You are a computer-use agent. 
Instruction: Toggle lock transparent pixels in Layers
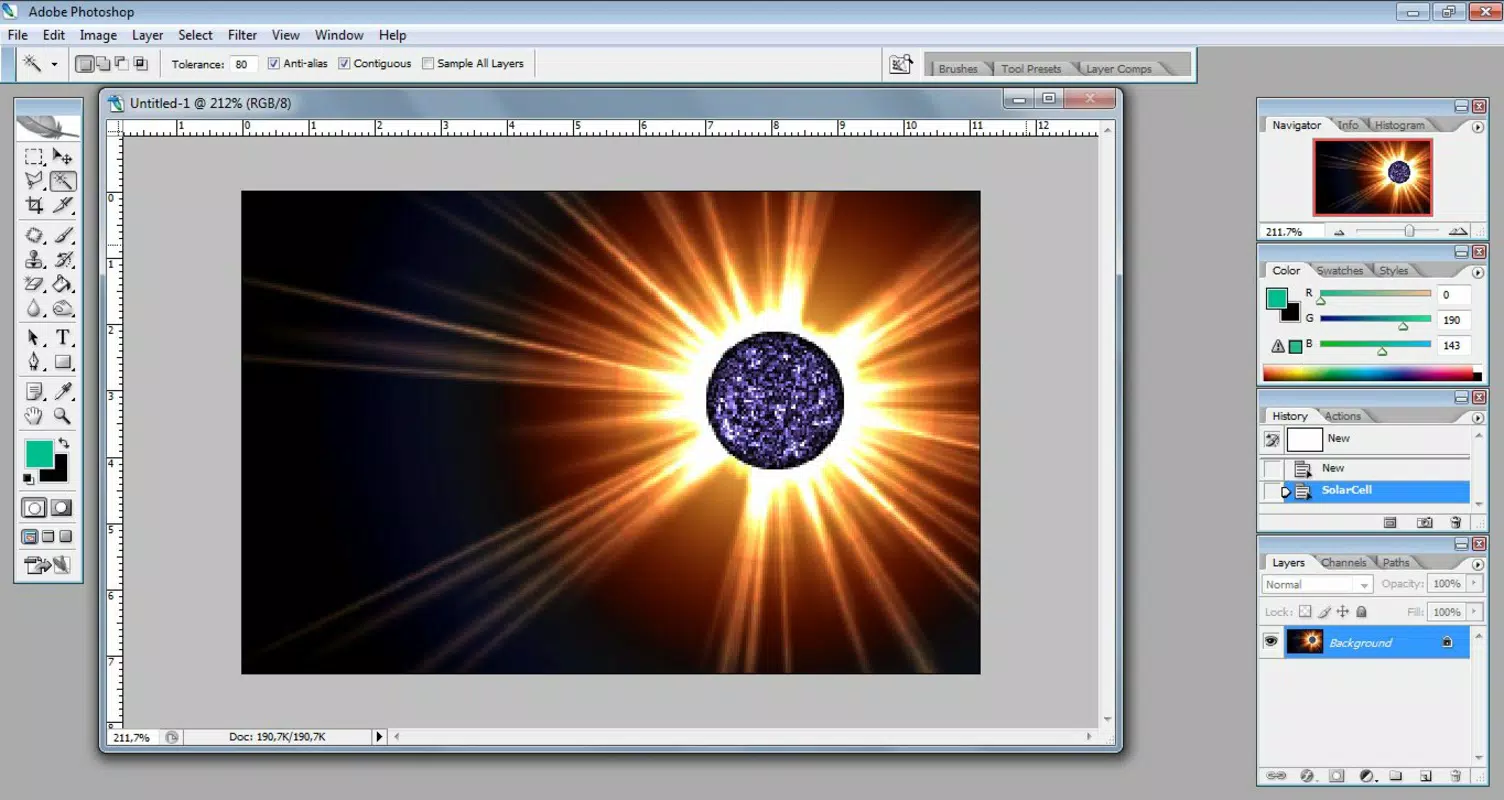pos(1304,612)
